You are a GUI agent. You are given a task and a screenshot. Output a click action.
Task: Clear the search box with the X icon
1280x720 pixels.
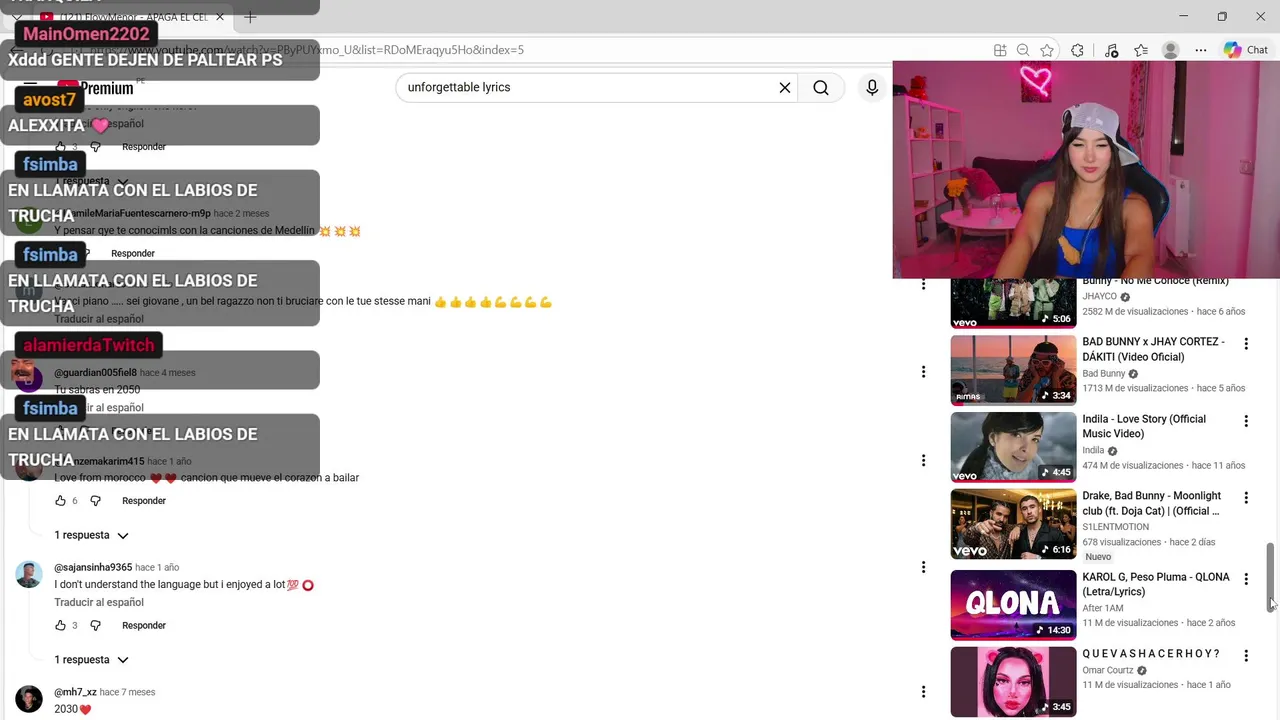(x=785, y=88)
